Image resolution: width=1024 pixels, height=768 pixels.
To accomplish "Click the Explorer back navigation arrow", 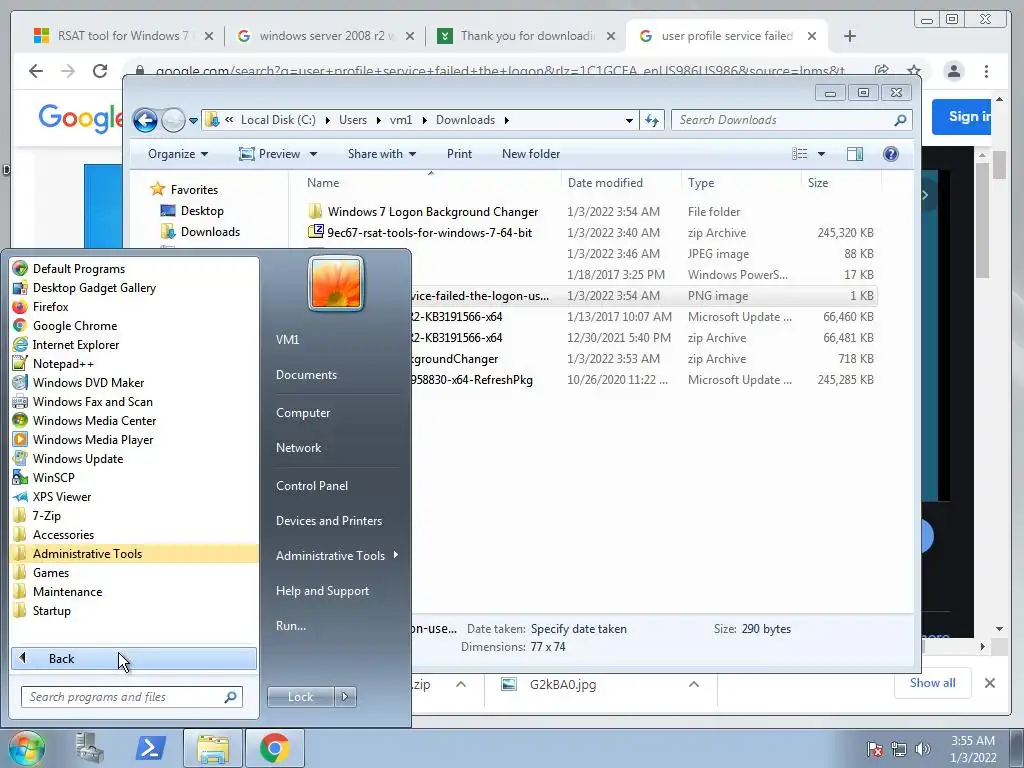I will [x=145, y=120].
